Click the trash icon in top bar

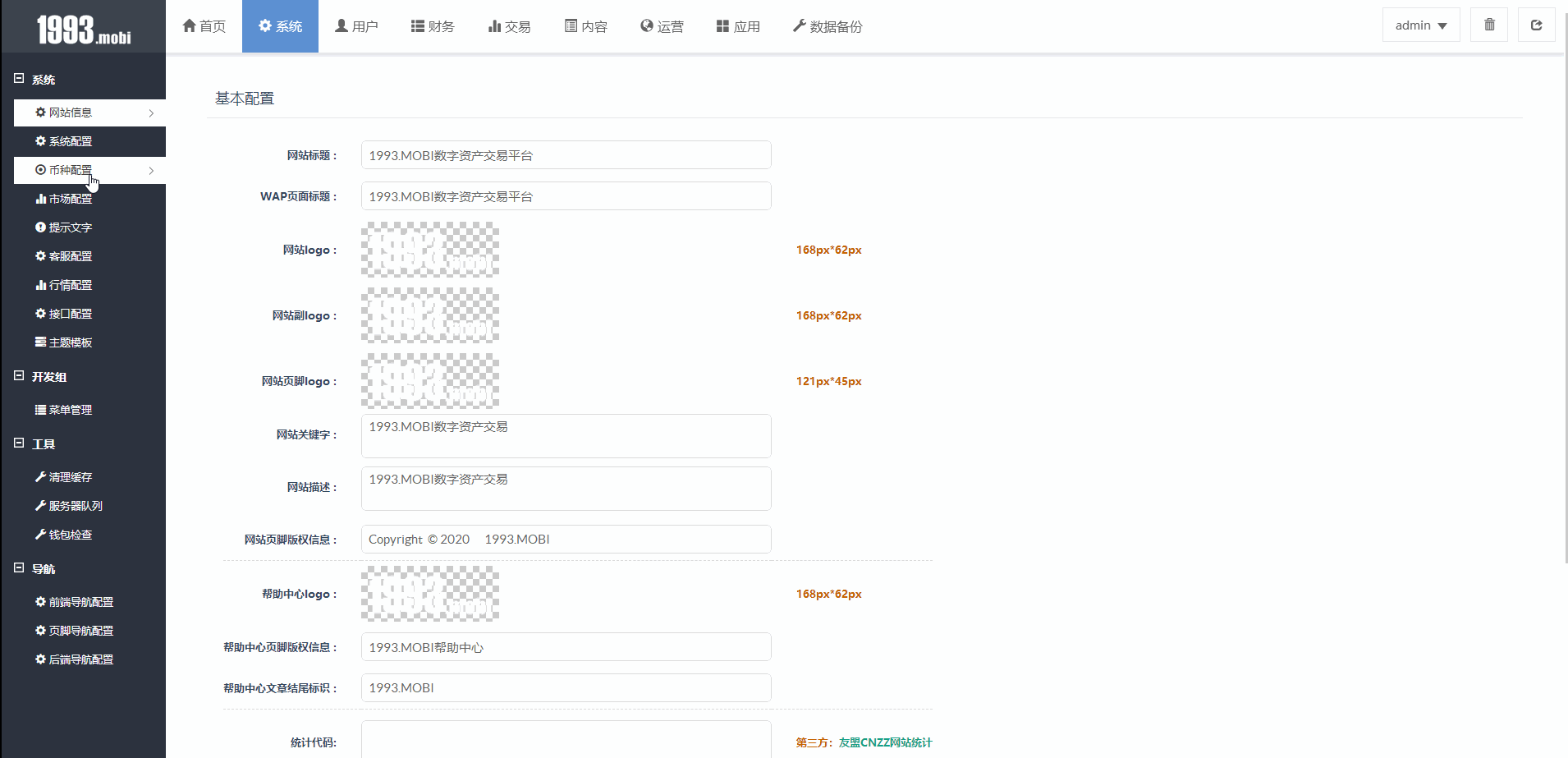[1489, 25]
